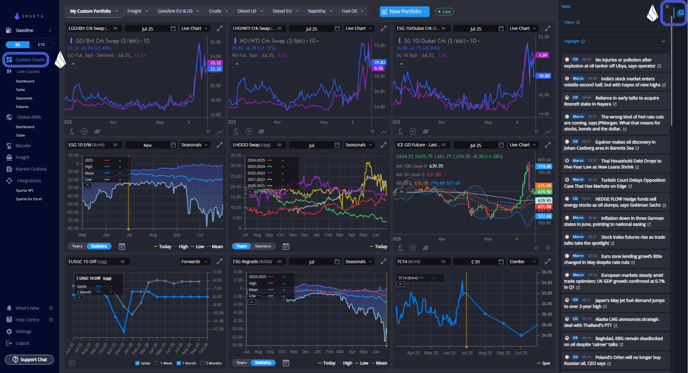The height and width of the screenshot is (373, 688).
Task: Open calendar icon in GO/Brt Crk Swap header
Action: (x=173, y=29)
